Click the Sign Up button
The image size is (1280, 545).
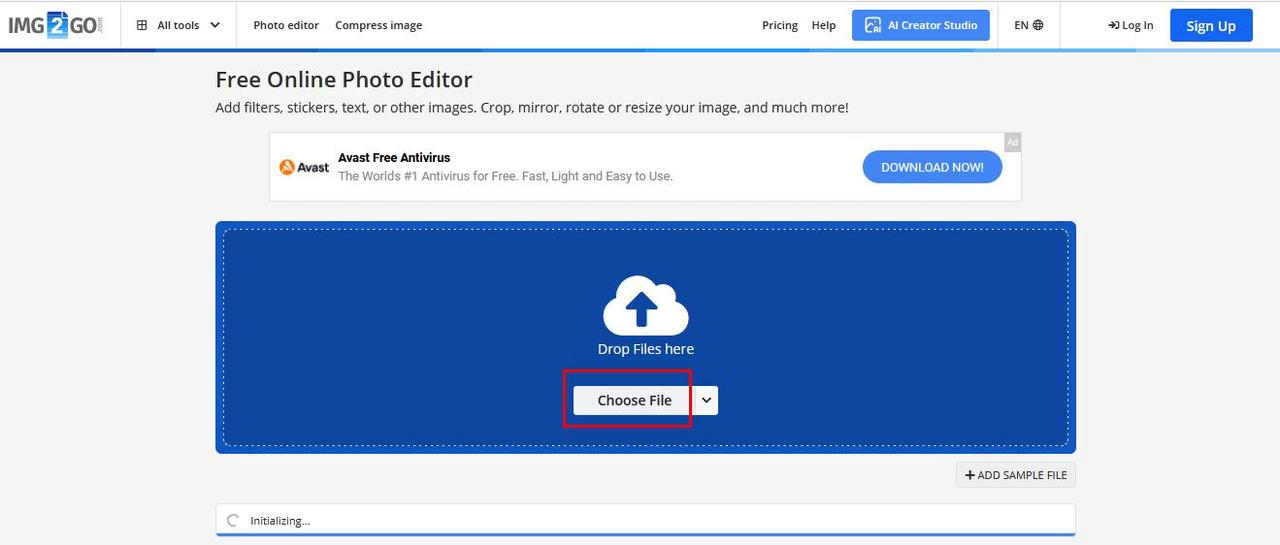(x=1211, y=26)
